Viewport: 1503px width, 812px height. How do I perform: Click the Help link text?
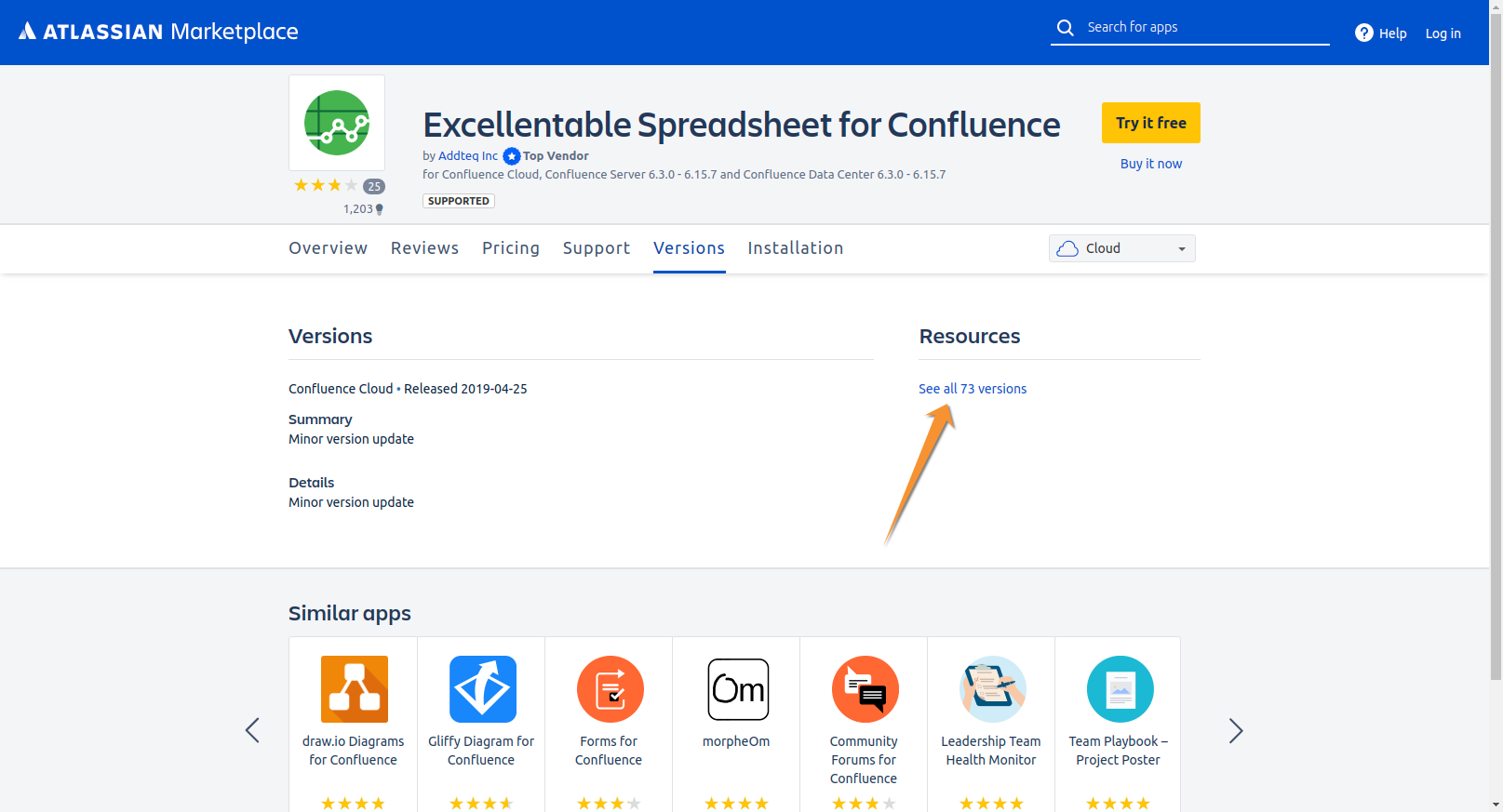pyautogui.click(x=1393, y=33)
